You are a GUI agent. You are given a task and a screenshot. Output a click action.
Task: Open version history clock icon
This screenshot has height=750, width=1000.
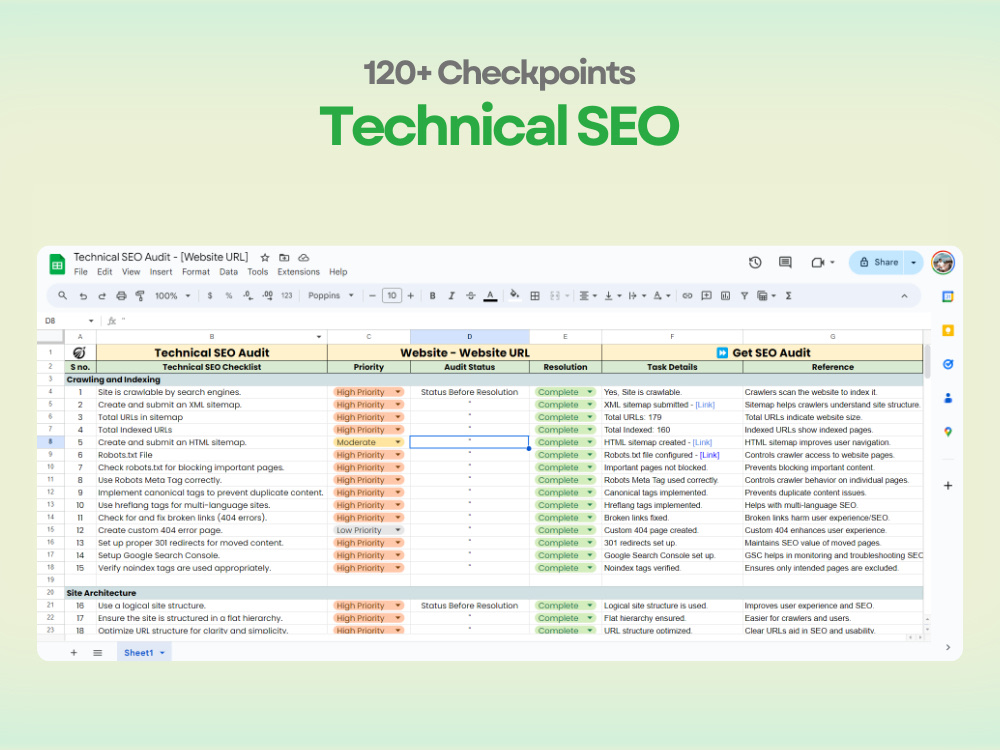click(x=755, y=262)
